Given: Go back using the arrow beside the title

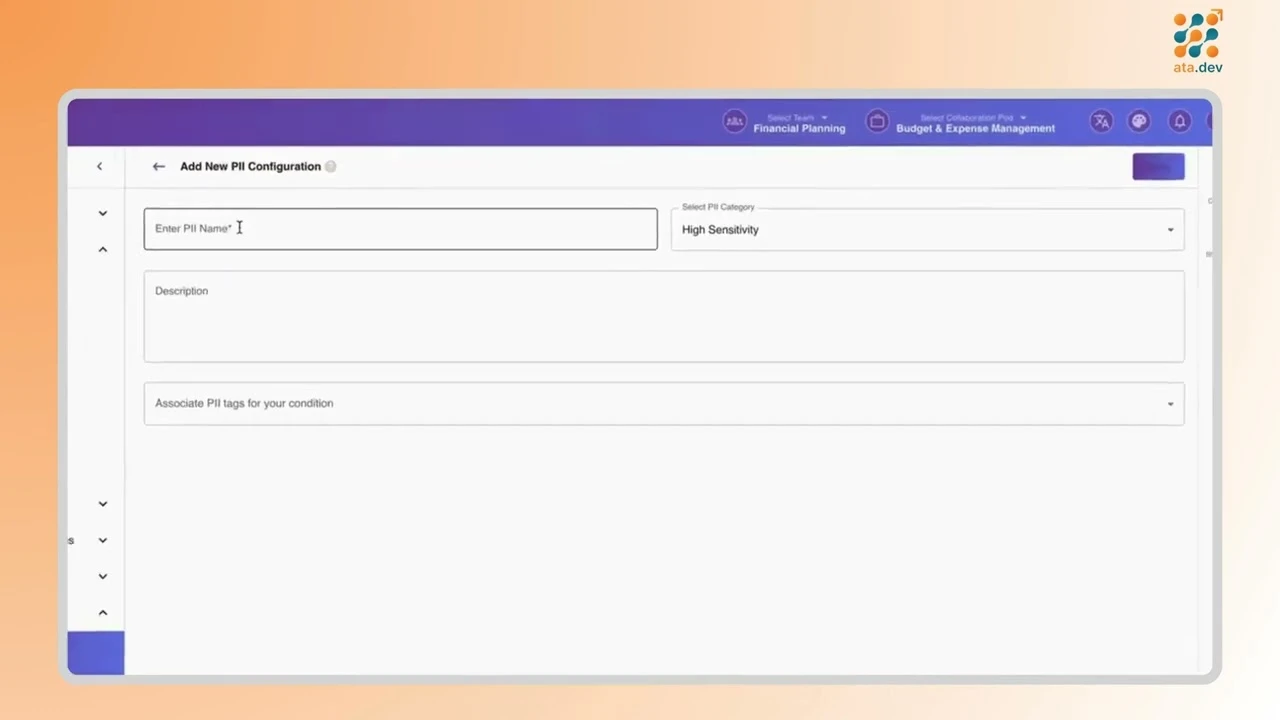Looking at the screenshot, I should 159,166.
